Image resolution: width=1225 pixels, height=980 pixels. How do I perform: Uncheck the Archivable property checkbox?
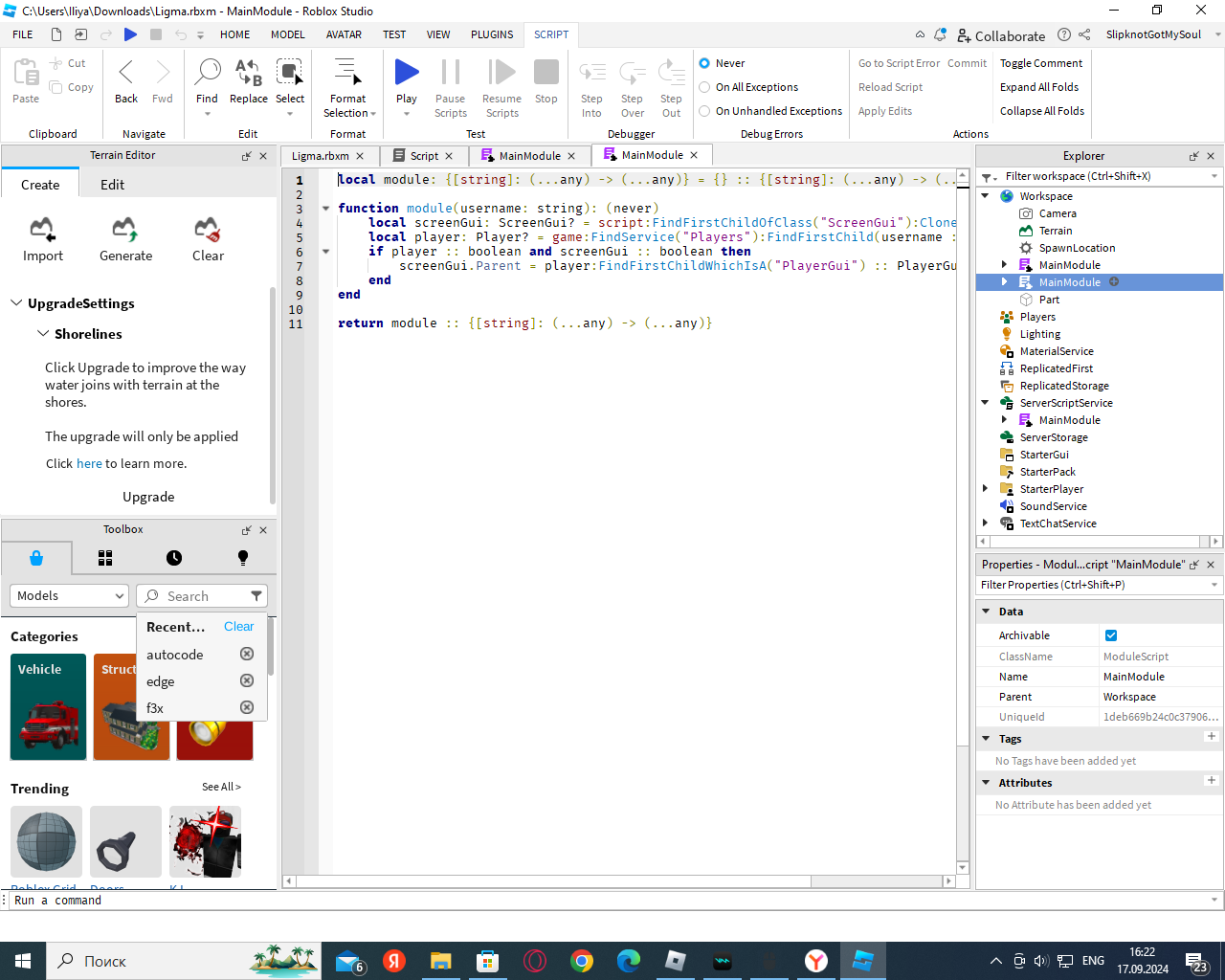(1111, 635)
